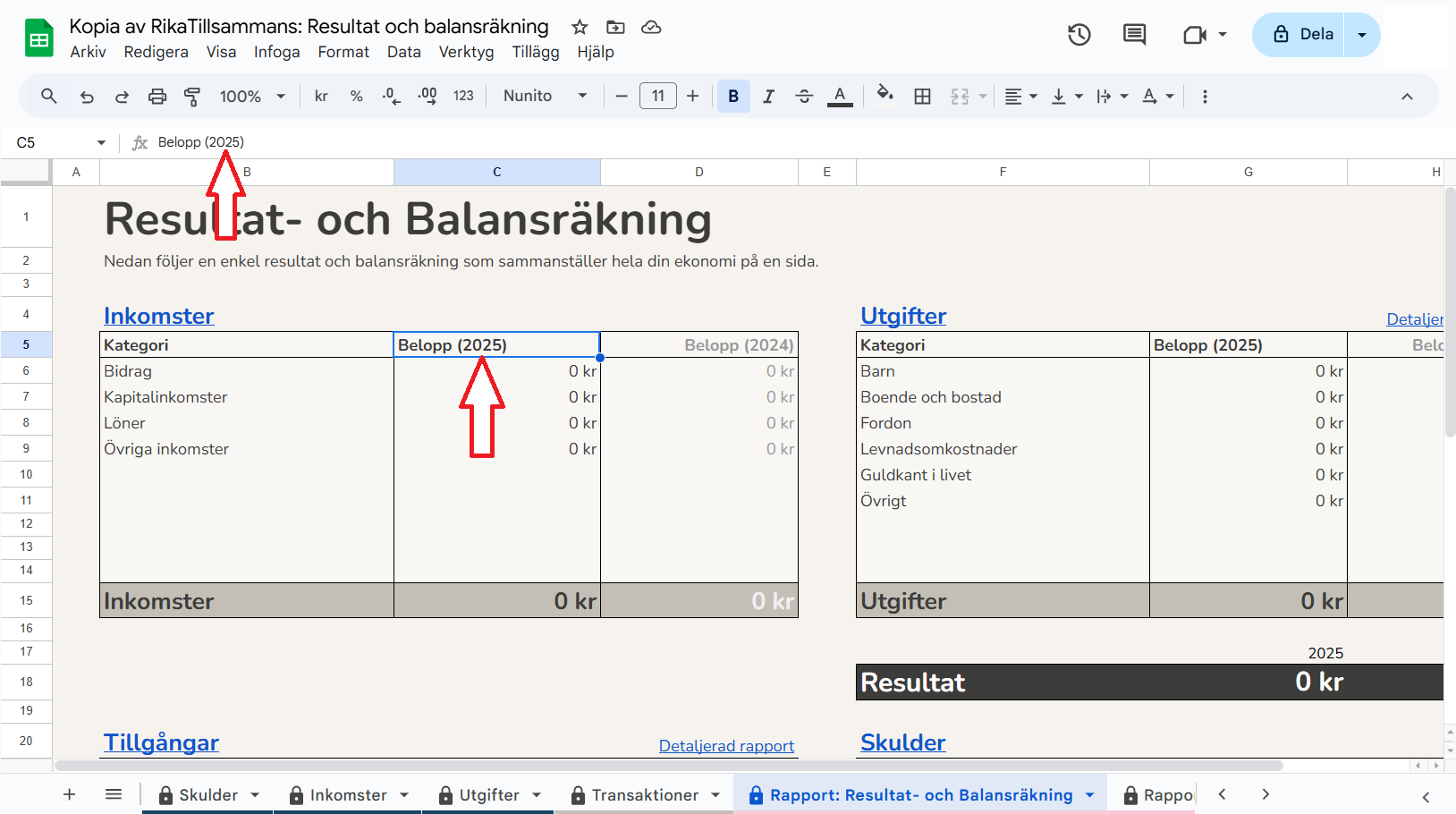Open the Detaljerad rapport link

click(726, 746)
